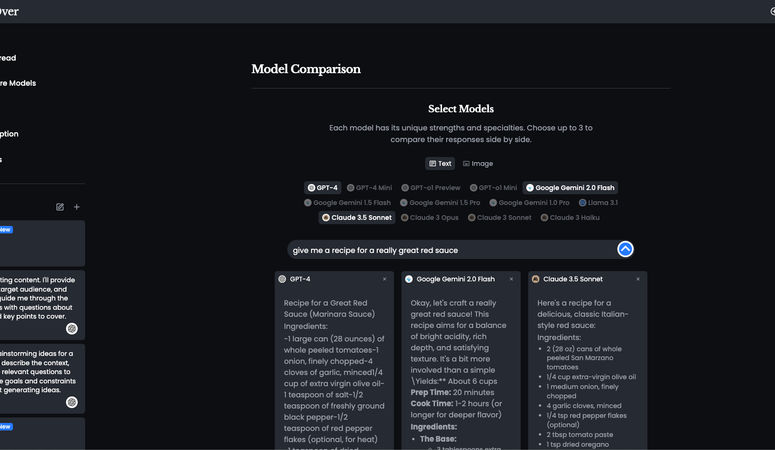Image resolution: width=775 pixels, height=450 pixels.
Task: Switch to the Text mode tab
Action: (x=440, y=164)
